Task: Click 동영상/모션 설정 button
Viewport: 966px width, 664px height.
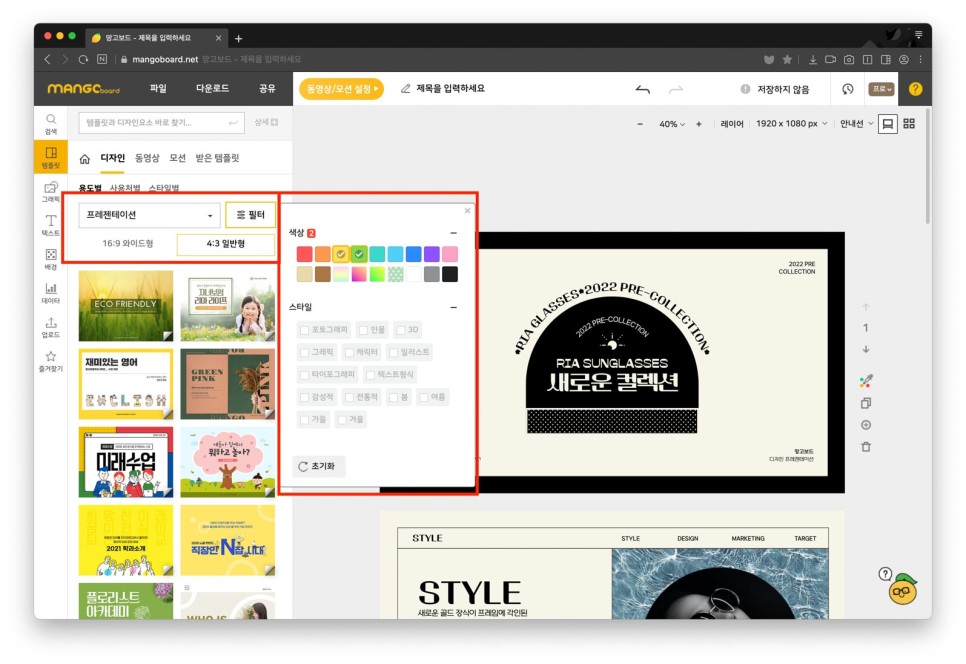Action: coord(341,89)
